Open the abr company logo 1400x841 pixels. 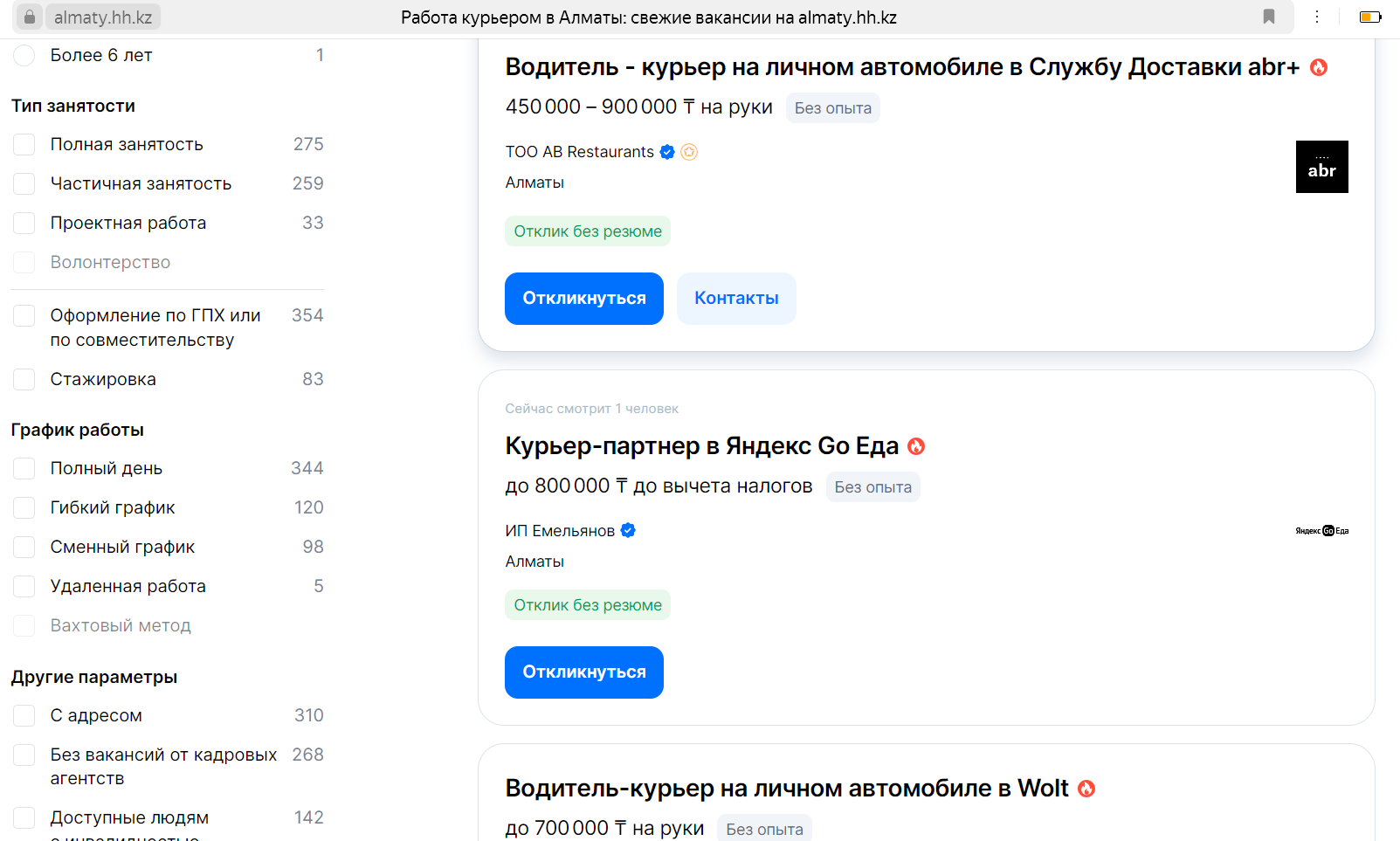[1321, 167]
